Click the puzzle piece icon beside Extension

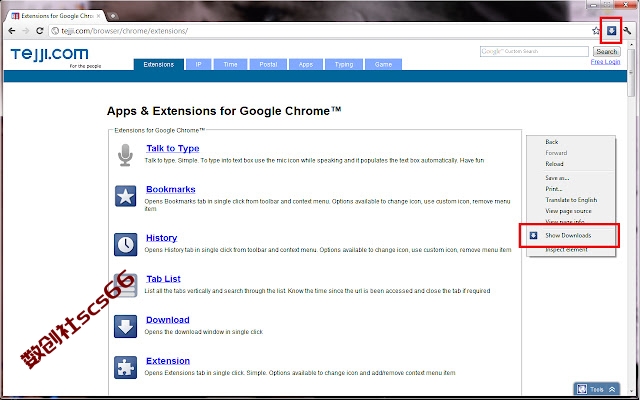pyautogui.click(x=125, y=367)
